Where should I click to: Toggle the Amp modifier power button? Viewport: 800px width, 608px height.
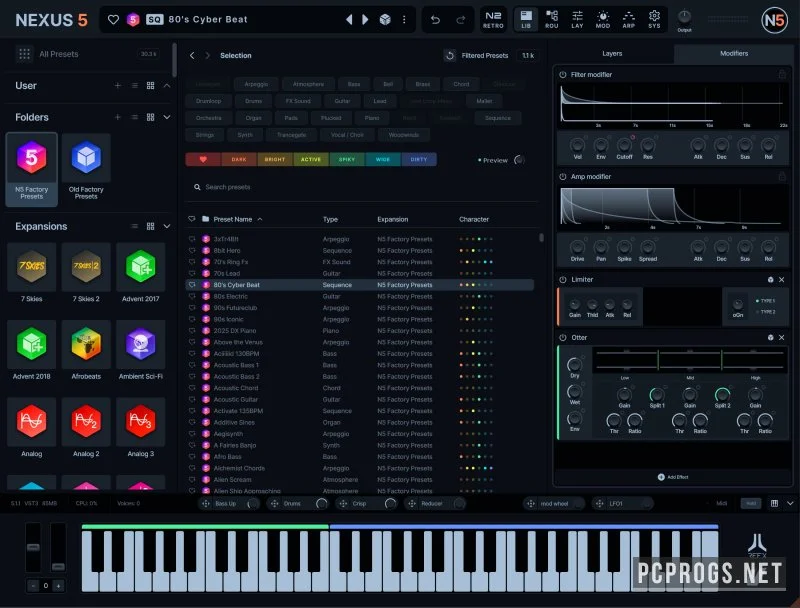pos(563,176)
